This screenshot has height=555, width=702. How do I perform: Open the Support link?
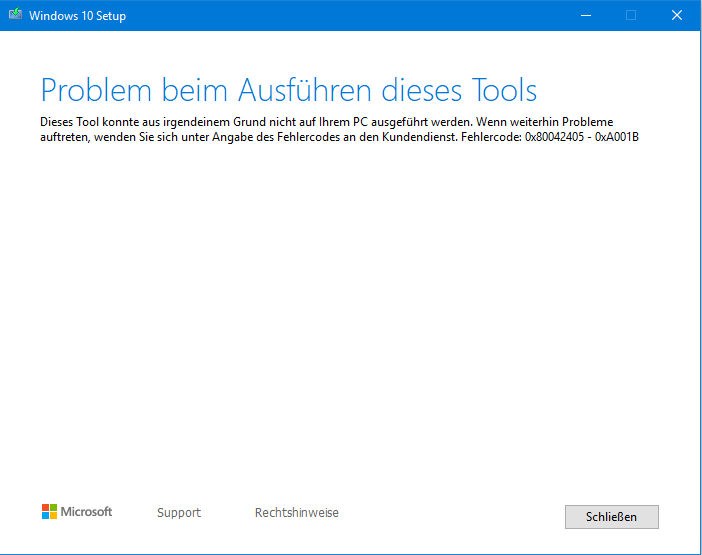point(179,512)
